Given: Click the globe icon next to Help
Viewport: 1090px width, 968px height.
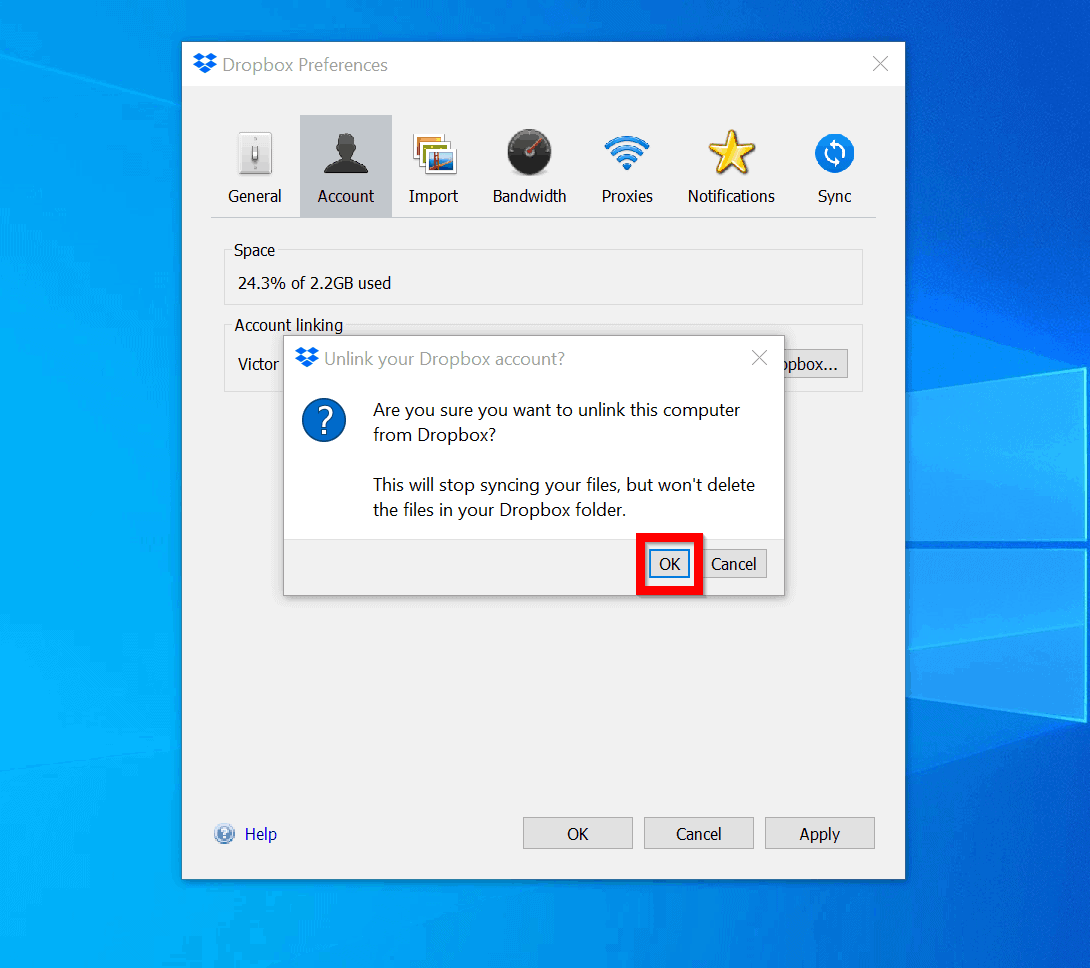Looking at the screenshot, I should (x=223, y=833).
